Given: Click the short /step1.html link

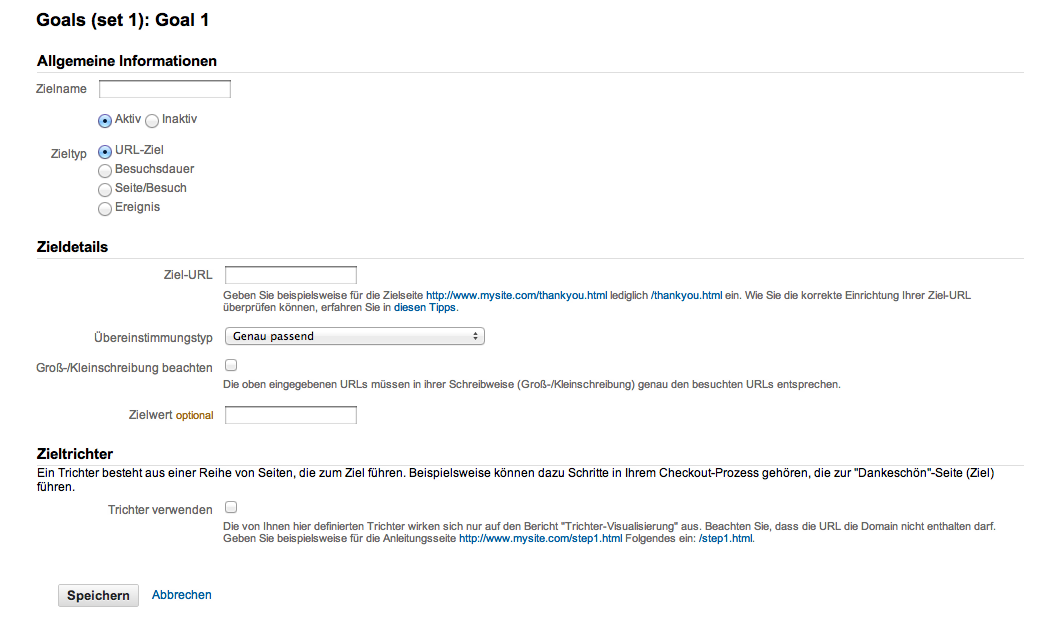Looking at the screenshot, I should (x=725, y=539).
